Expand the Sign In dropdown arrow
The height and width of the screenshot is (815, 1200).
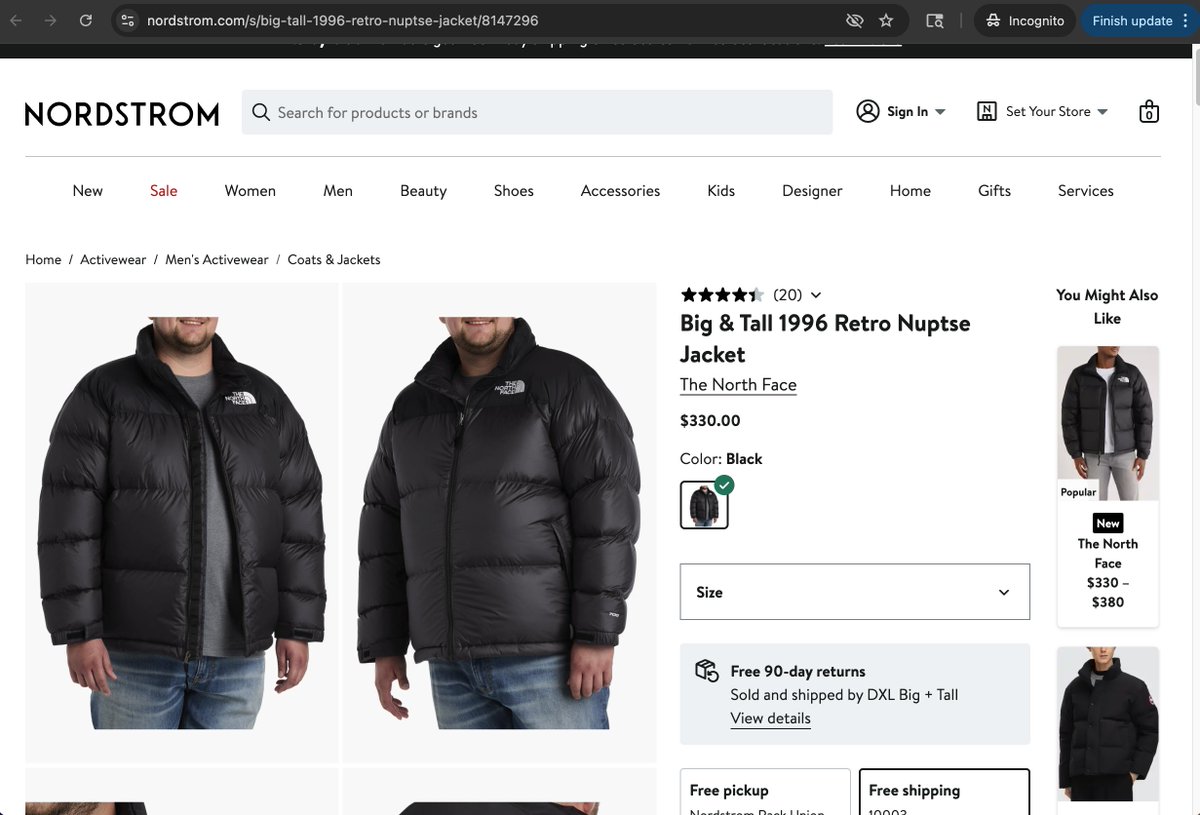(940, 112)
